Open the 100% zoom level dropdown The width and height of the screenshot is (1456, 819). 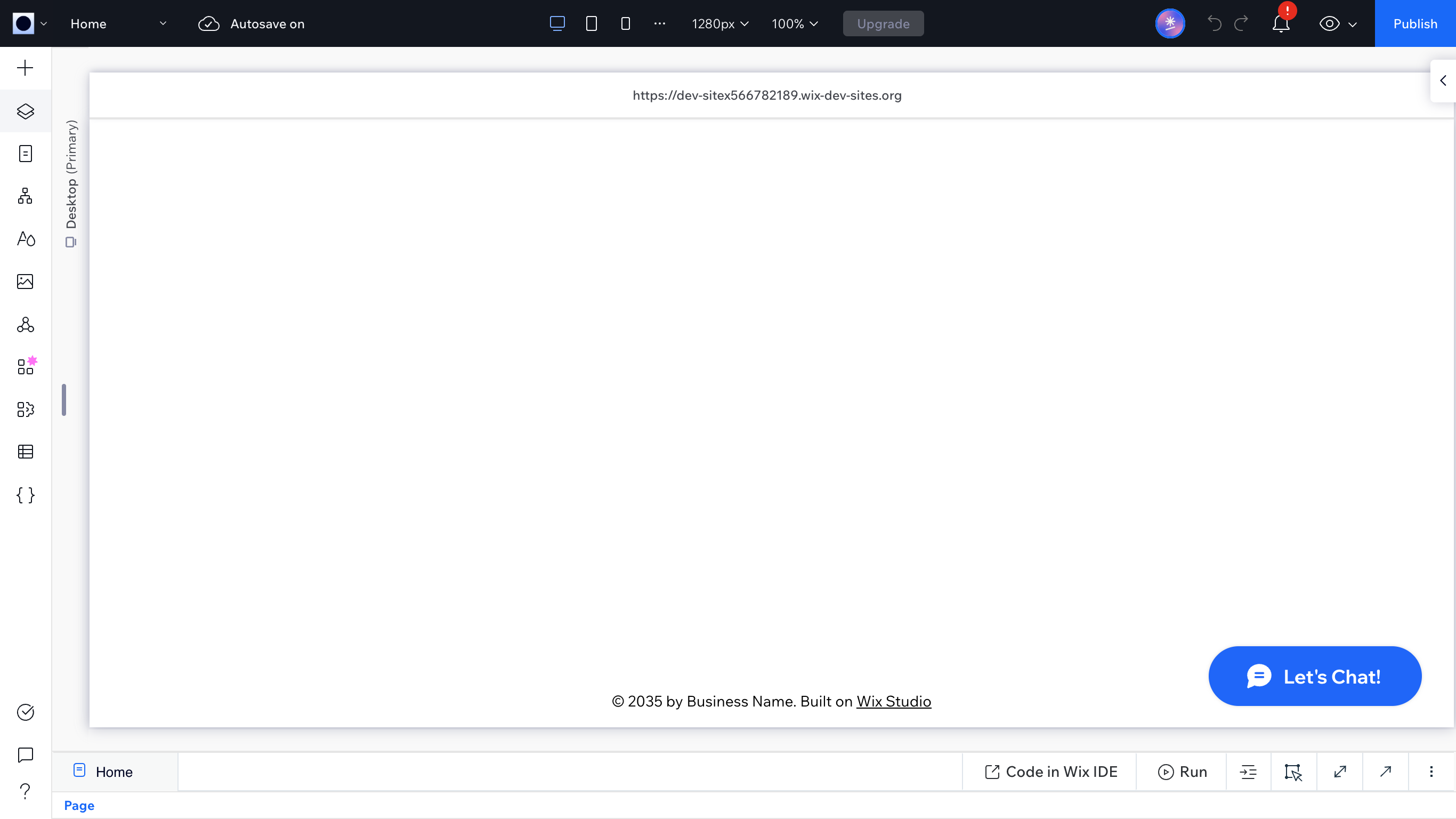794,24
